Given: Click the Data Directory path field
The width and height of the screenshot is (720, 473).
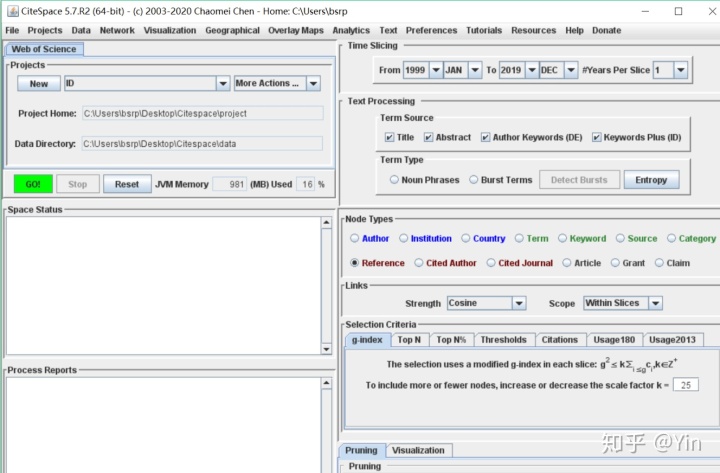Looking at the screenshot, I should (202, 144).
